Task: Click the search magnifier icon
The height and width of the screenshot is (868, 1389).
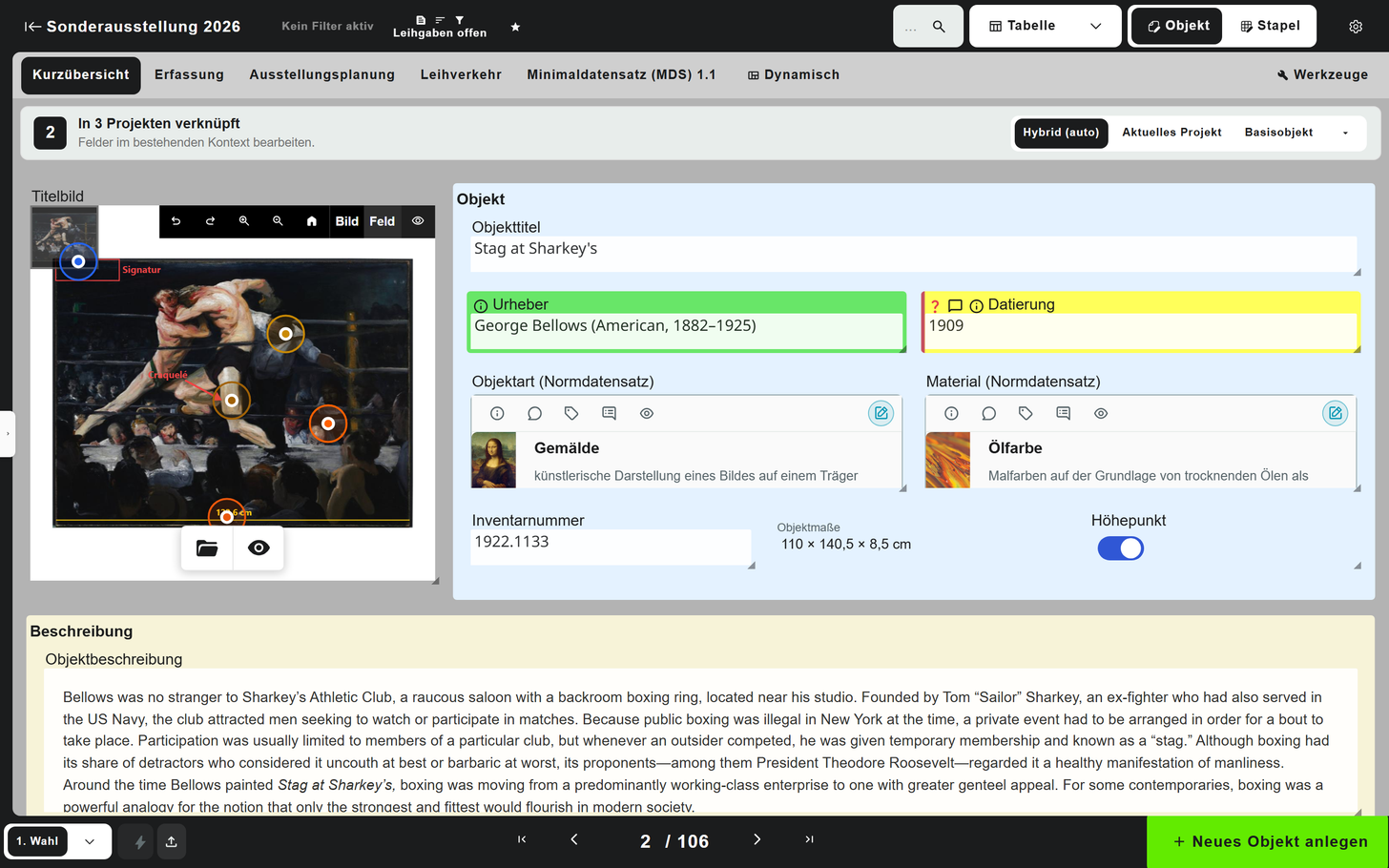Action: click(x=939, y=27)
